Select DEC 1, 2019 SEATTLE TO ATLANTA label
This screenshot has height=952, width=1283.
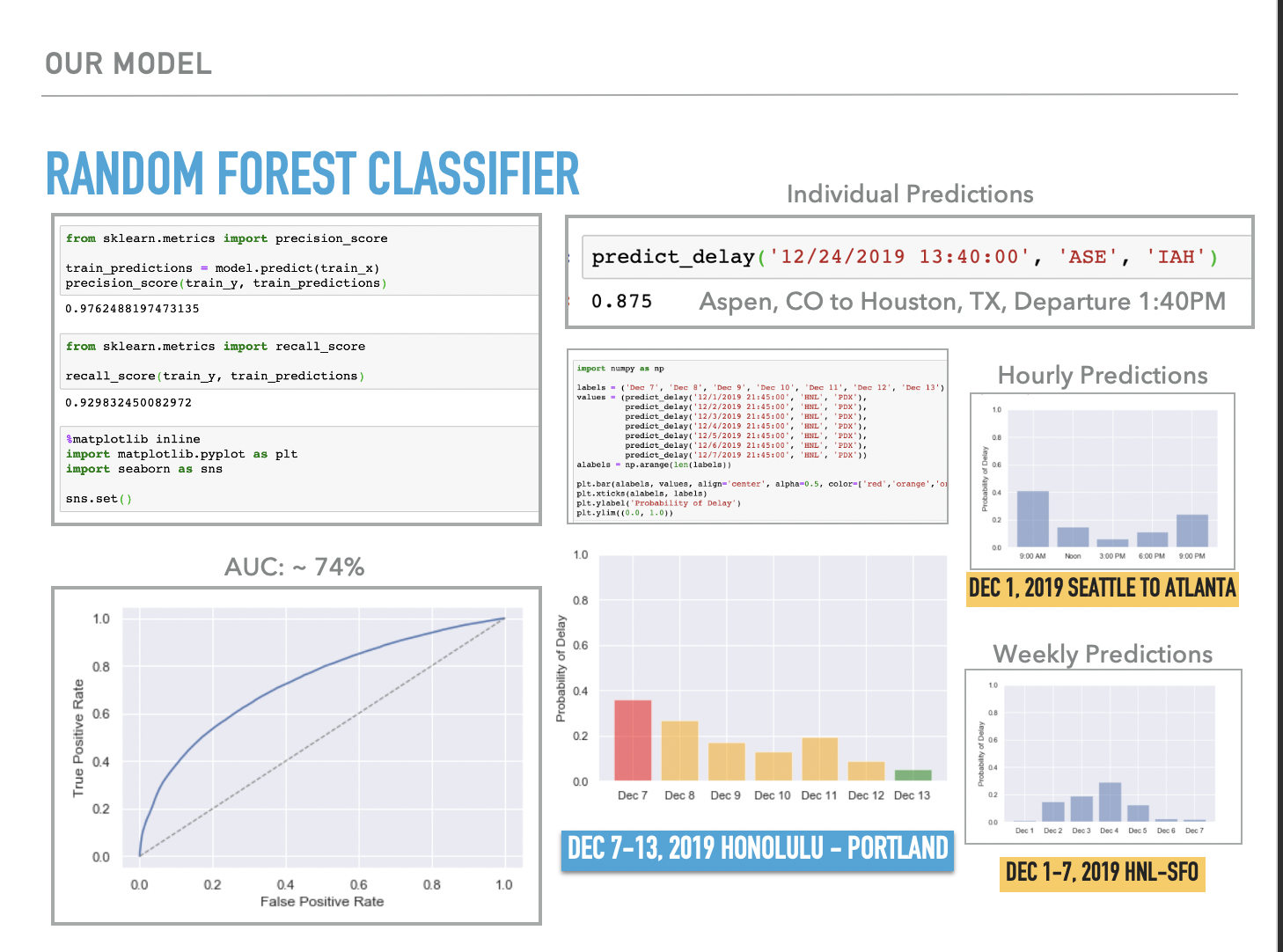click(x=1102, y=588)
